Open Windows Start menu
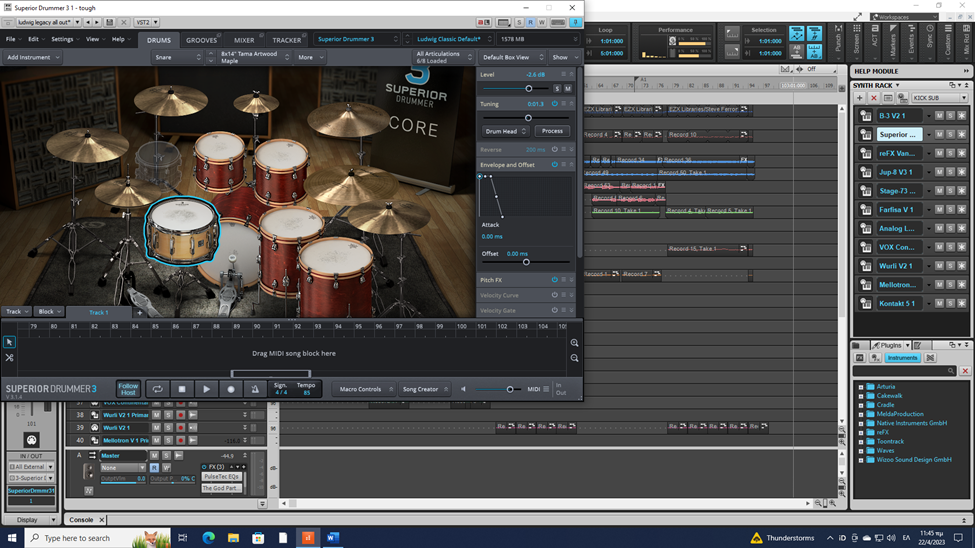This screenshot has width=975, height=548. (12, 537)
